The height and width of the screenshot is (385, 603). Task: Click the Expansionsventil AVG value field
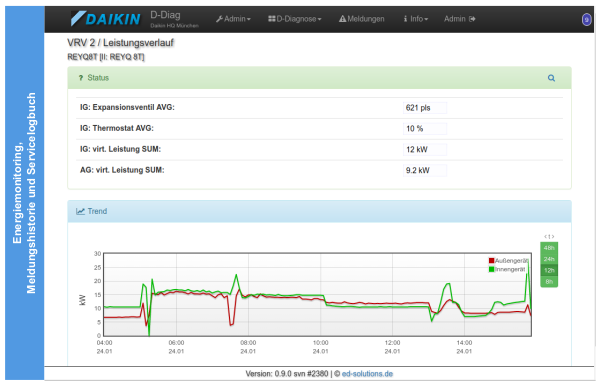(x=425, y=108)
